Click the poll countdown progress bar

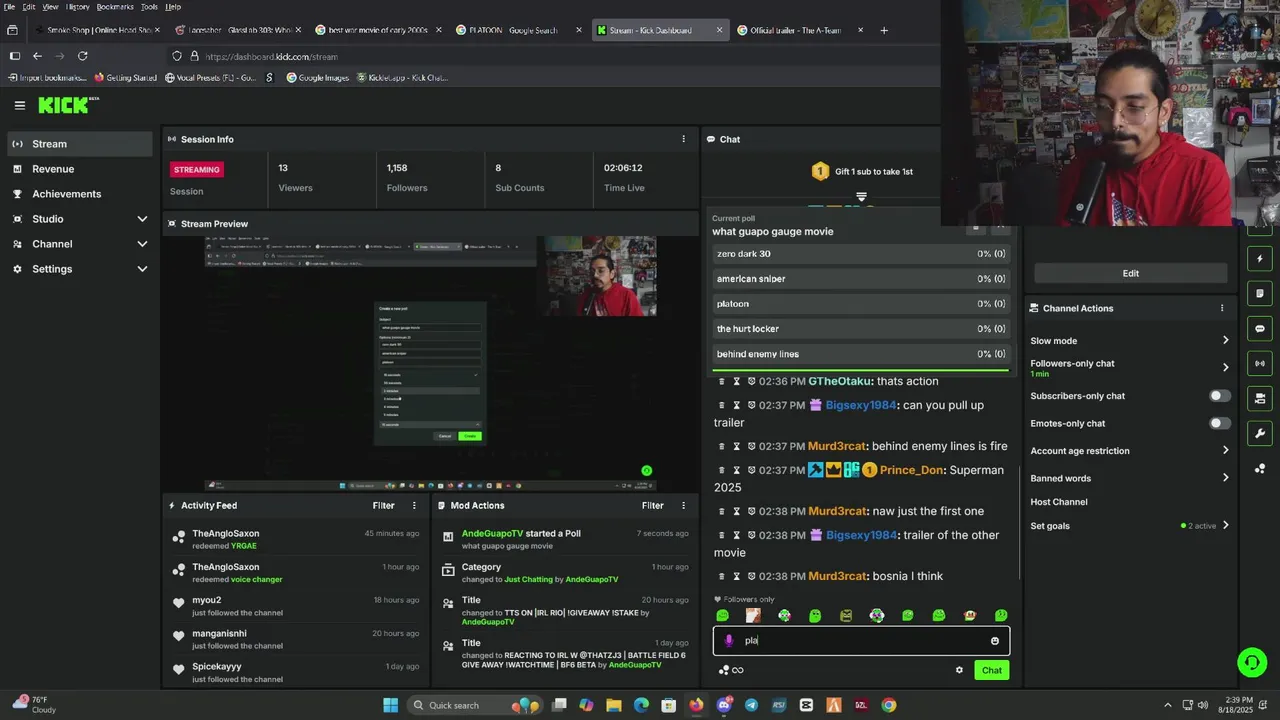[x=861, y=371]
